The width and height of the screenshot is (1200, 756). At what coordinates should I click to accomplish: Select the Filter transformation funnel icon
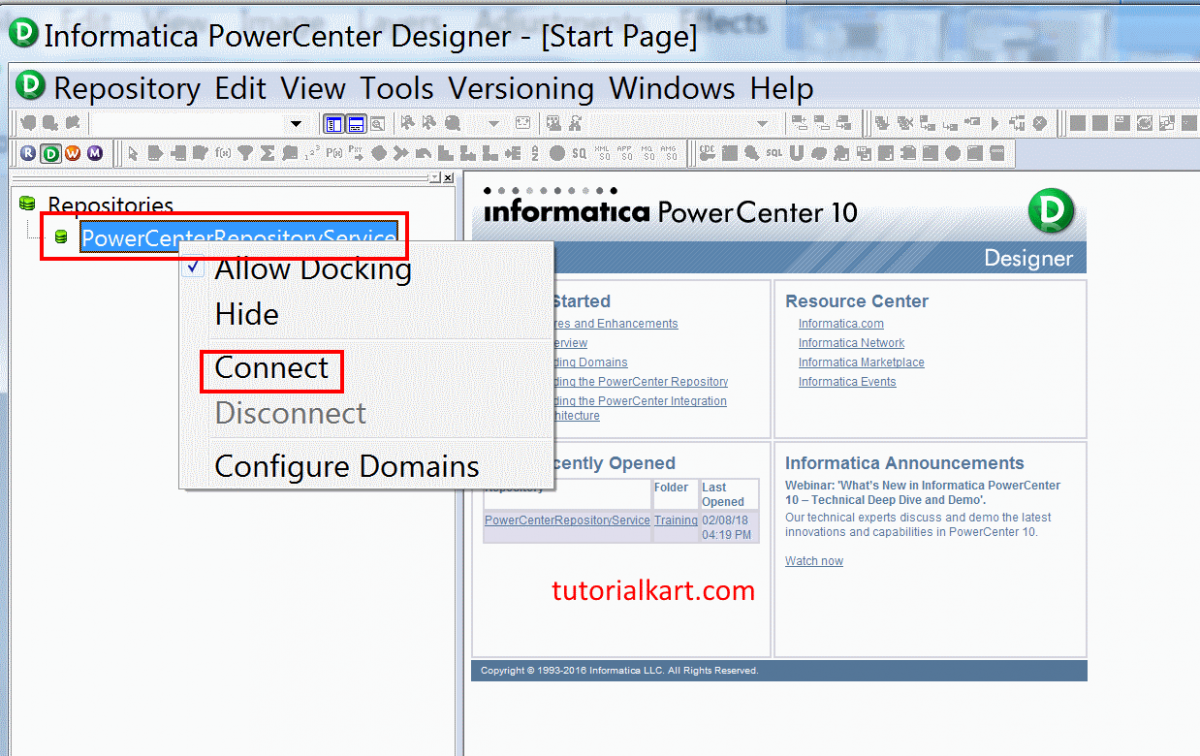click(x=243, y=153)
